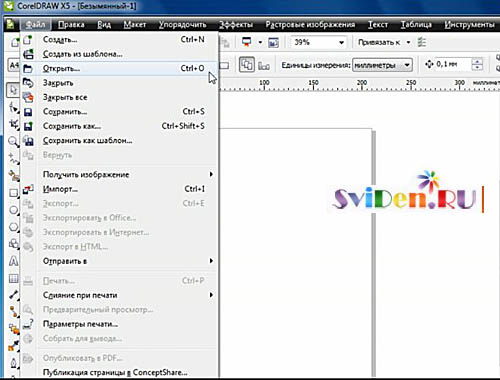The width and height of the screenshot is (500, 380).
Task: Open the Эффекты menu
Action: tap(236, 25)
